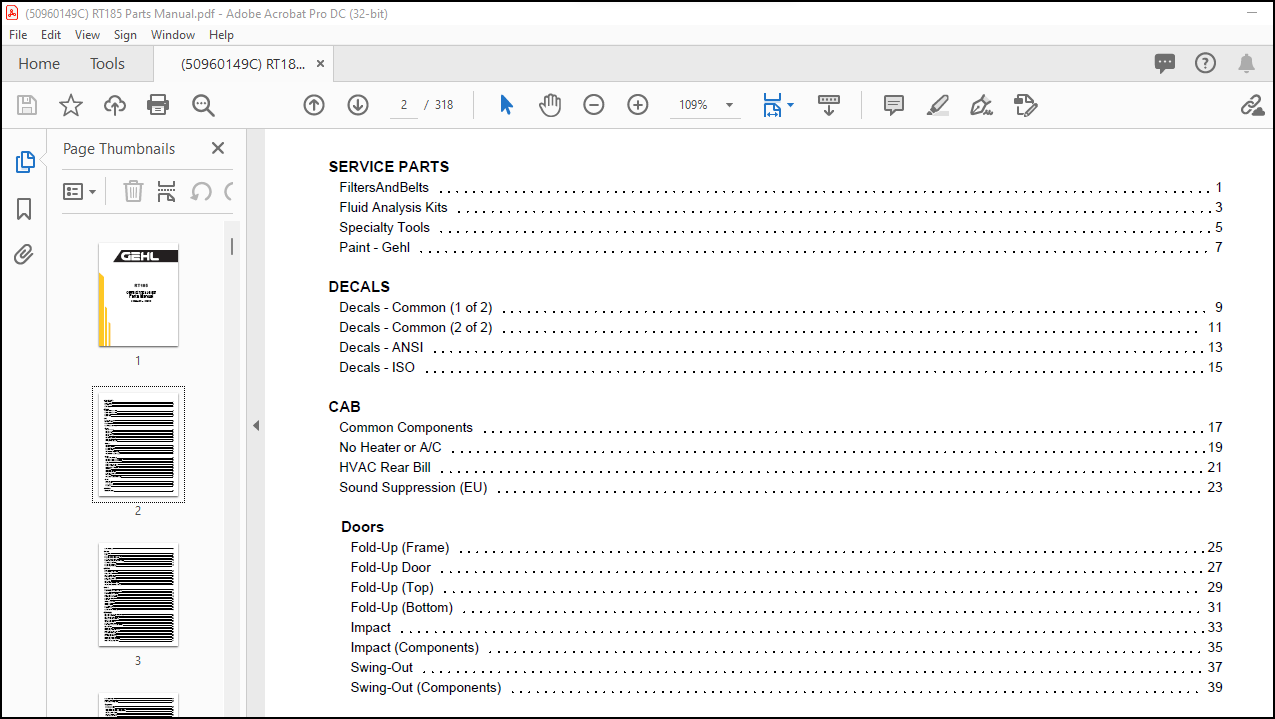Viewport: 1275px width, 719px height.
Task: Open Decals - Common (1 of 2)
Action: coord(415,308)
